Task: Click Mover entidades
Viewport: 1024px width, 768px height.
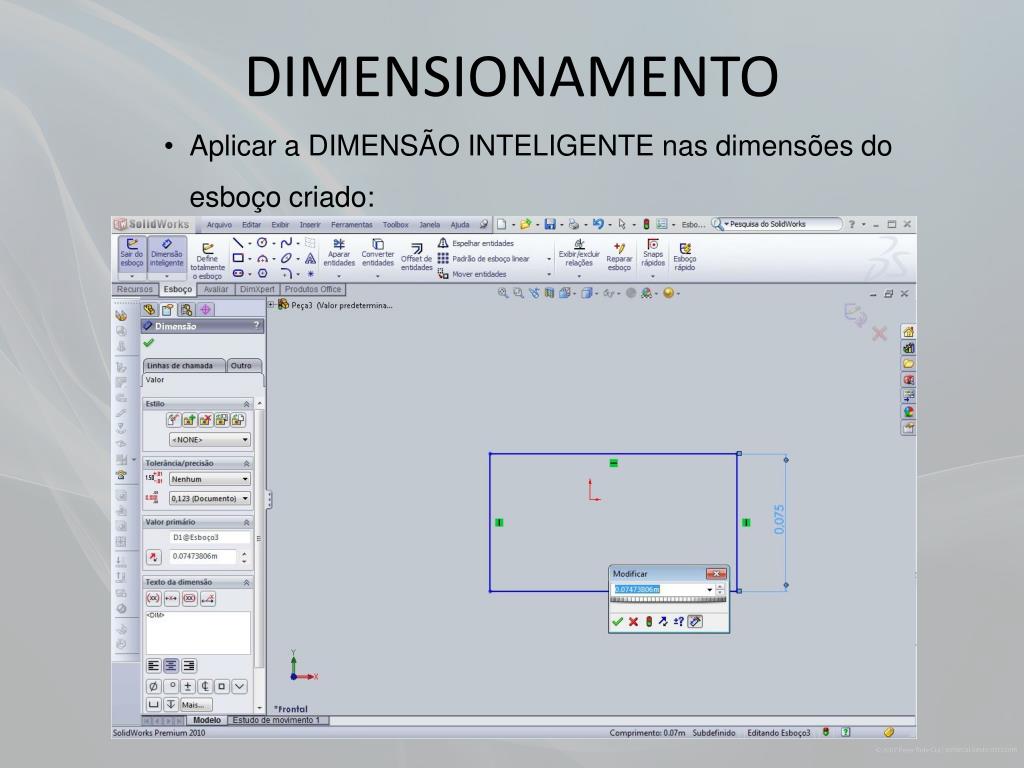Action: point(472,274)
